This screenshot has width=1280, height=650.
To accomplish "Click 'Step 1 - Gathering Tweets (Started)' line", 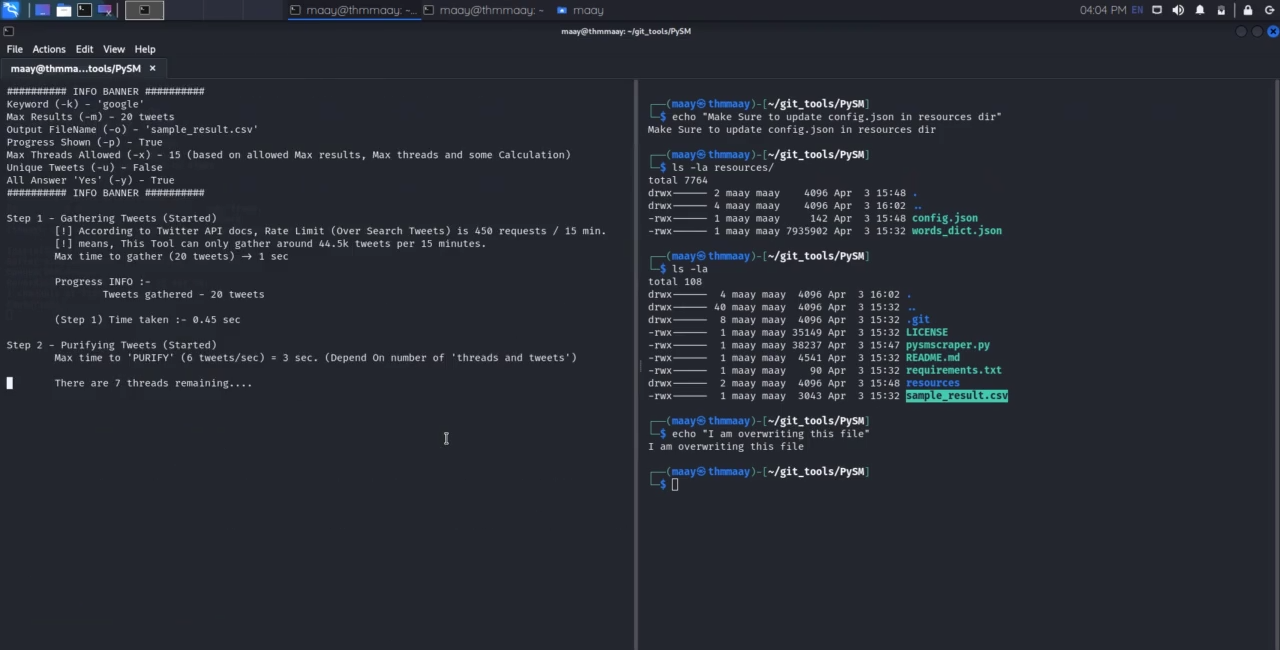I will (x=112, y=218).
